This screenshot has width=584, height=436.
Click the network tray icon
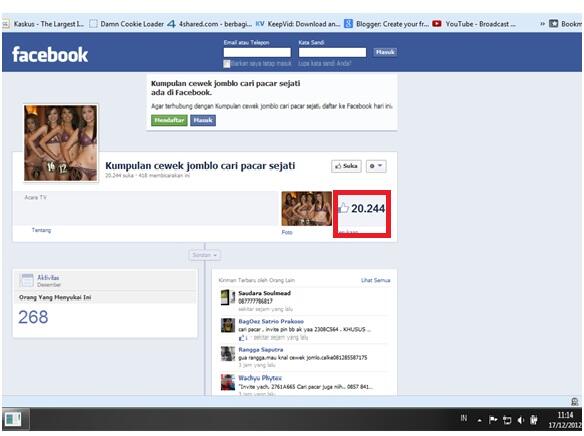click(x=507, y=420)
